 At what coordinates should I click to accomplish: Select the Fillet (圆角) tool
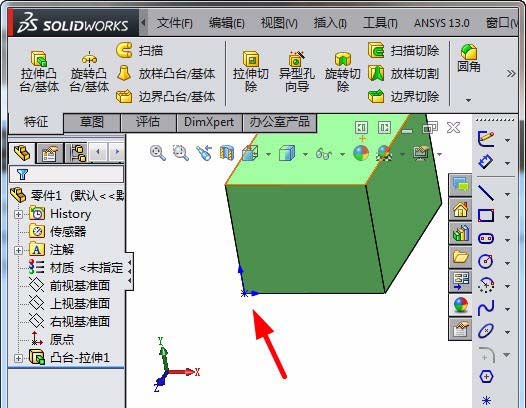469,58
